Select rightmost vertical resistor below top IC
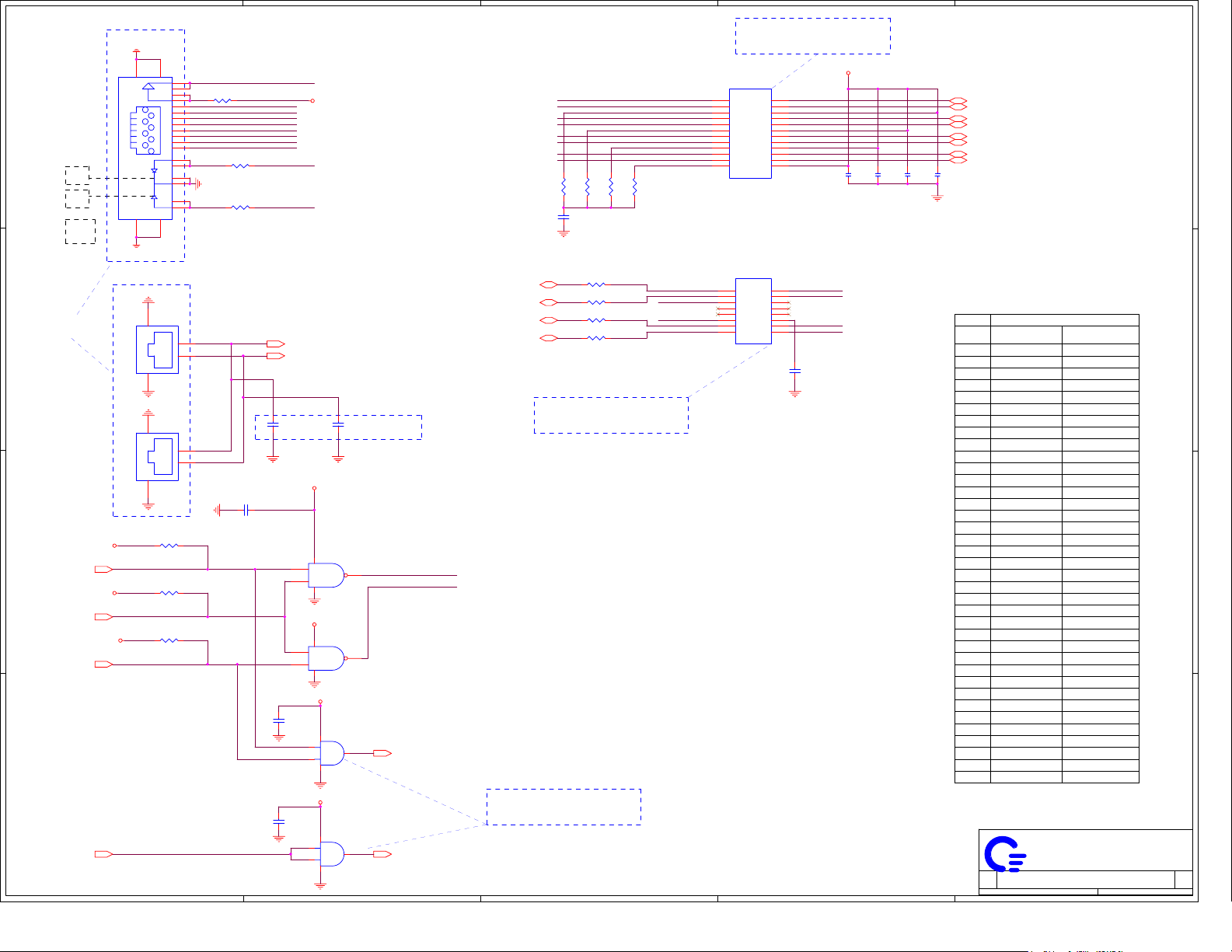The image size is (1232, 952). [x=635, y=187]
